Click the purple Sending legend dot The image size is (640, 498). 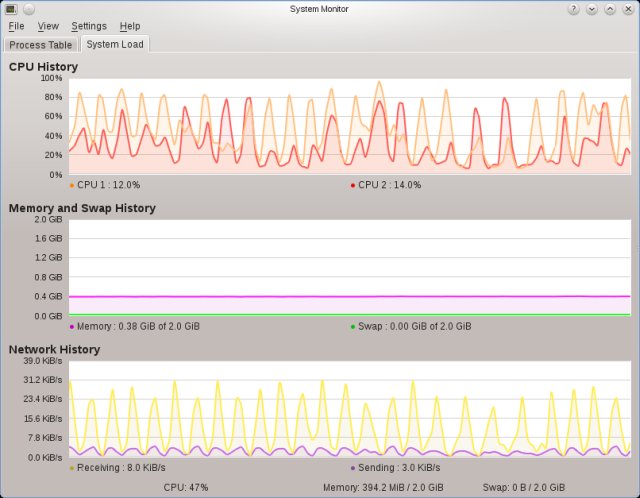(x=353, y=467)
